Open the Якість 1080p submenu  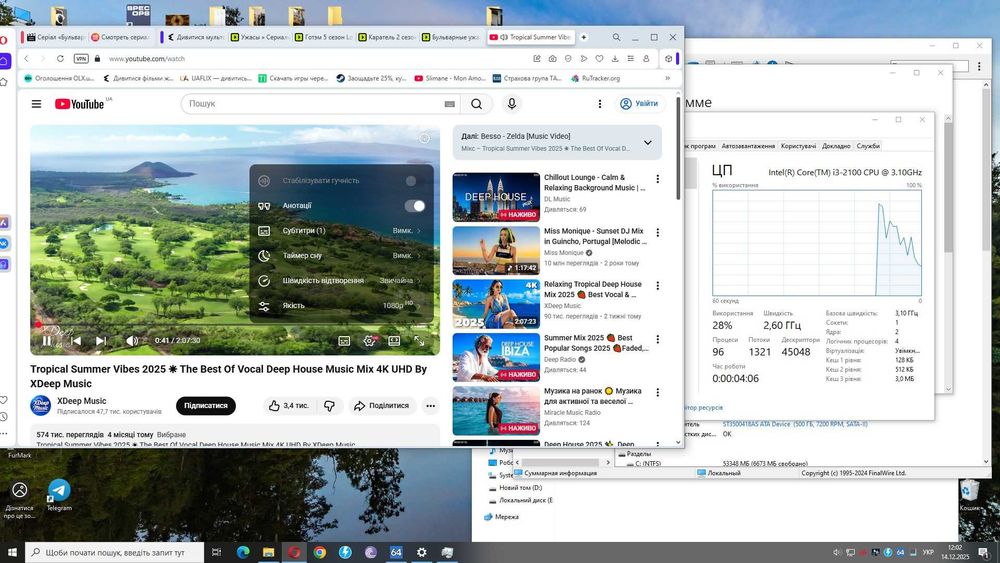(x=341, y=305)
